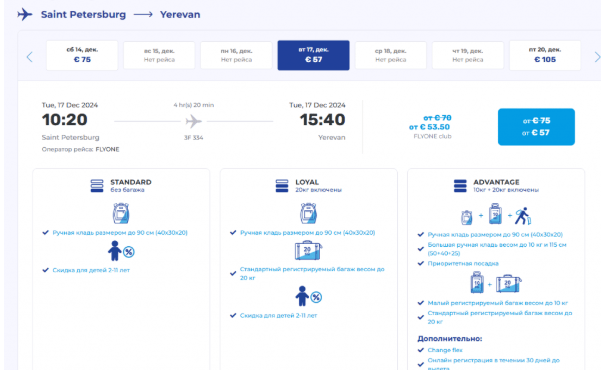
Task: Click the LOYAL fare stacked bars icon
Action: click(x=282, y=186)
